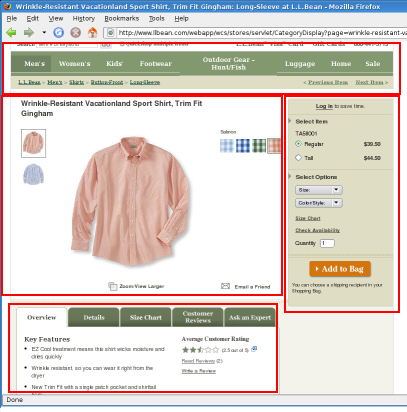Switch to the Overview tab

(x=42, y=318)
